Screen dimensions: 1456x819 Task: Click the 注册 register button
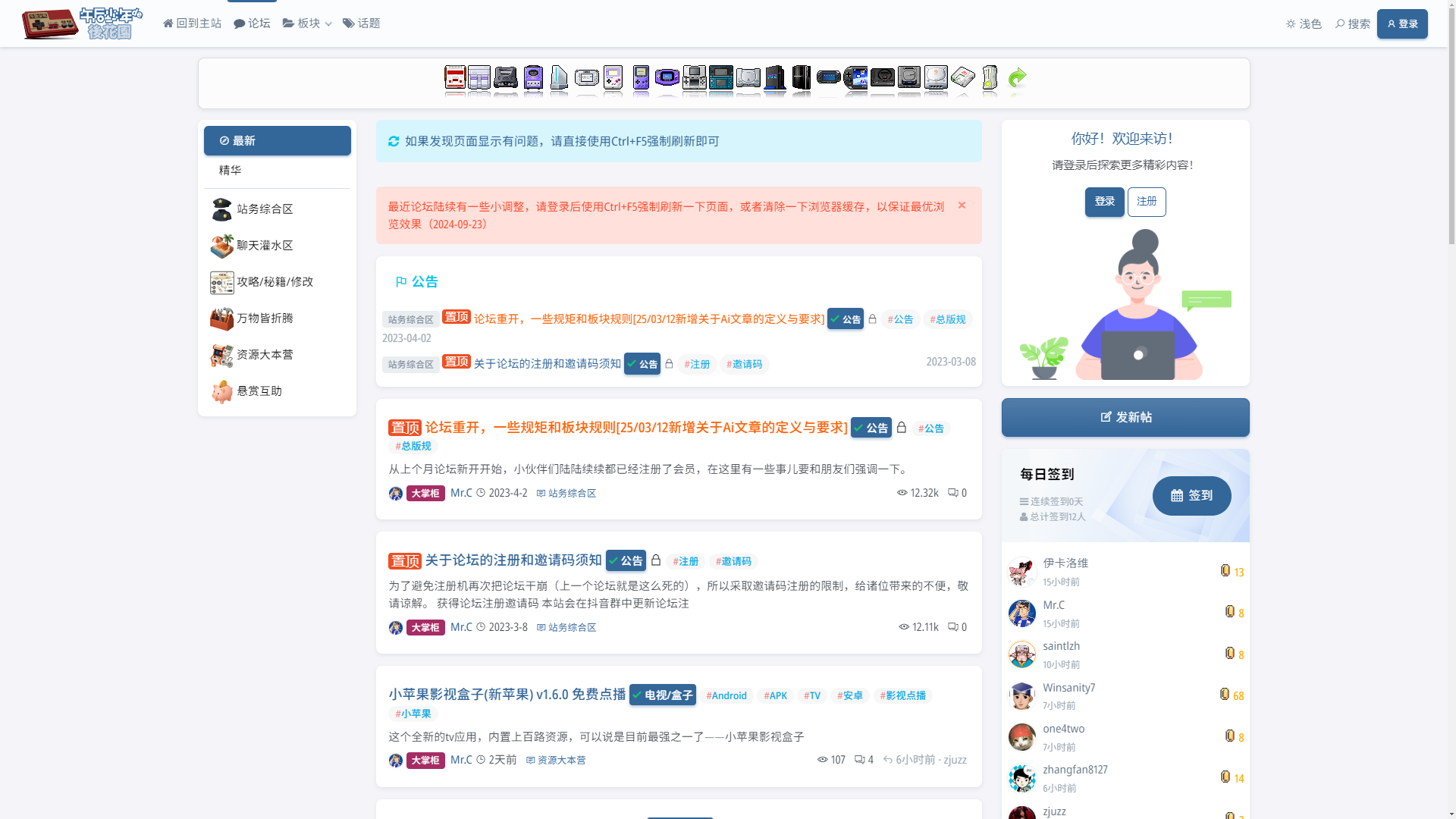click(1146, 202)
